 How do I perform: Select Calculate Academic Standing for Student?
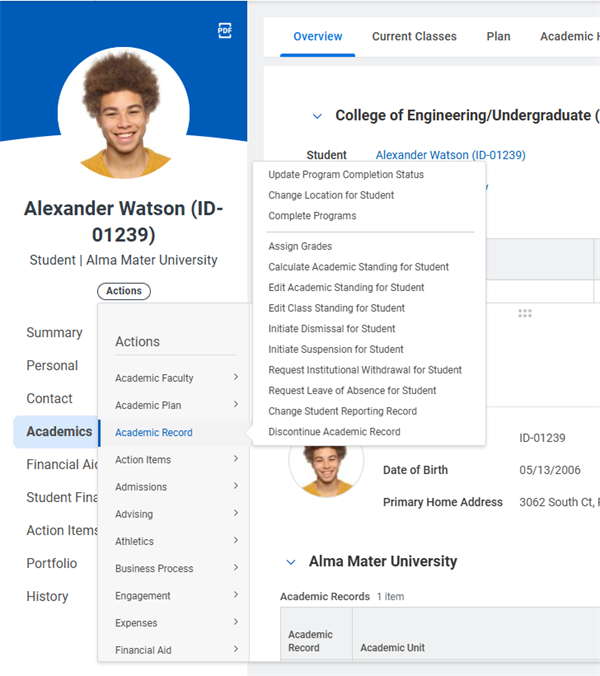coord(359,267)
